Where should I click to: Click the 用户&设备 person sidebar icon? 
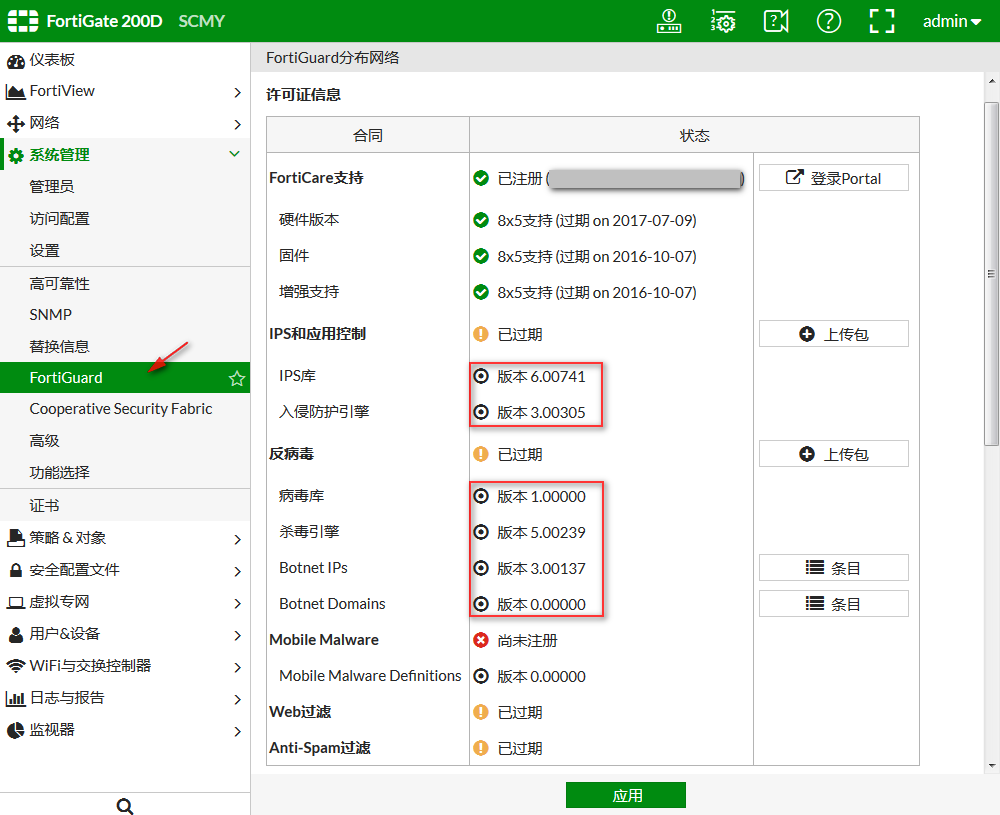tap(15, 635)
